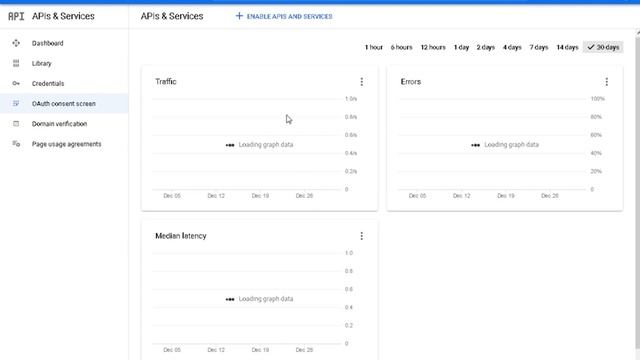
Task: Set time range to 1 hour
Action: [373, 47]
